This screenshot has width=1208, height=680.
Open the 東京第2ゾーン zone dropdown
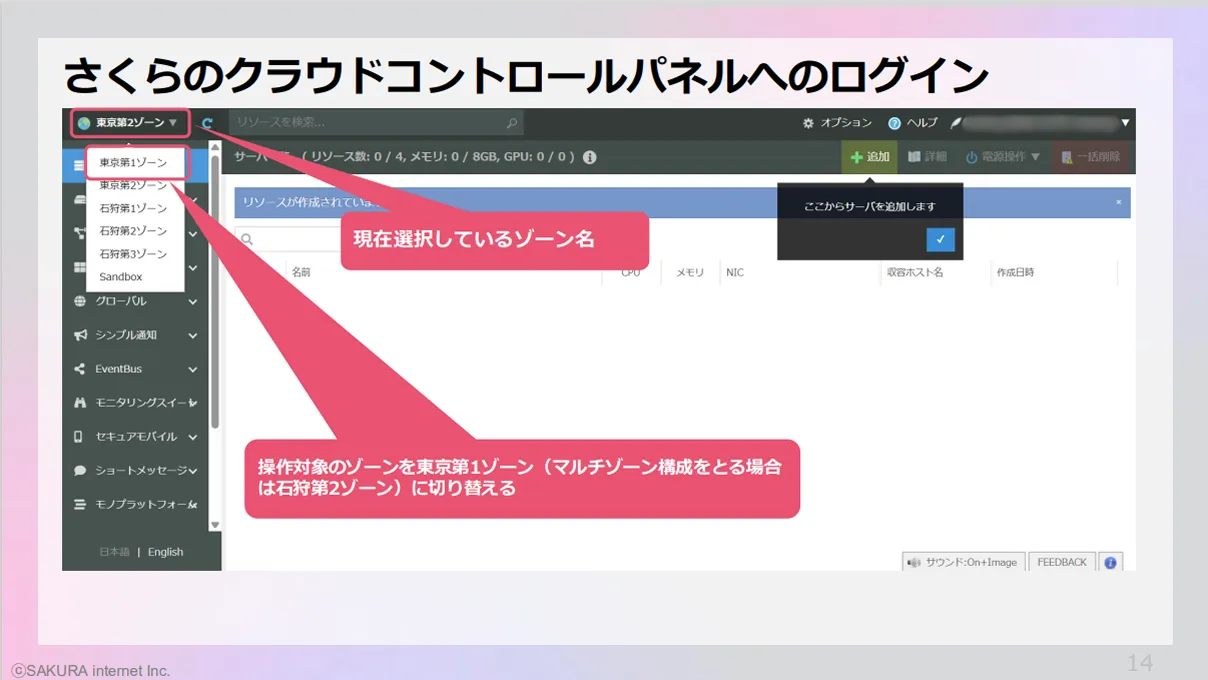point(129,123)
